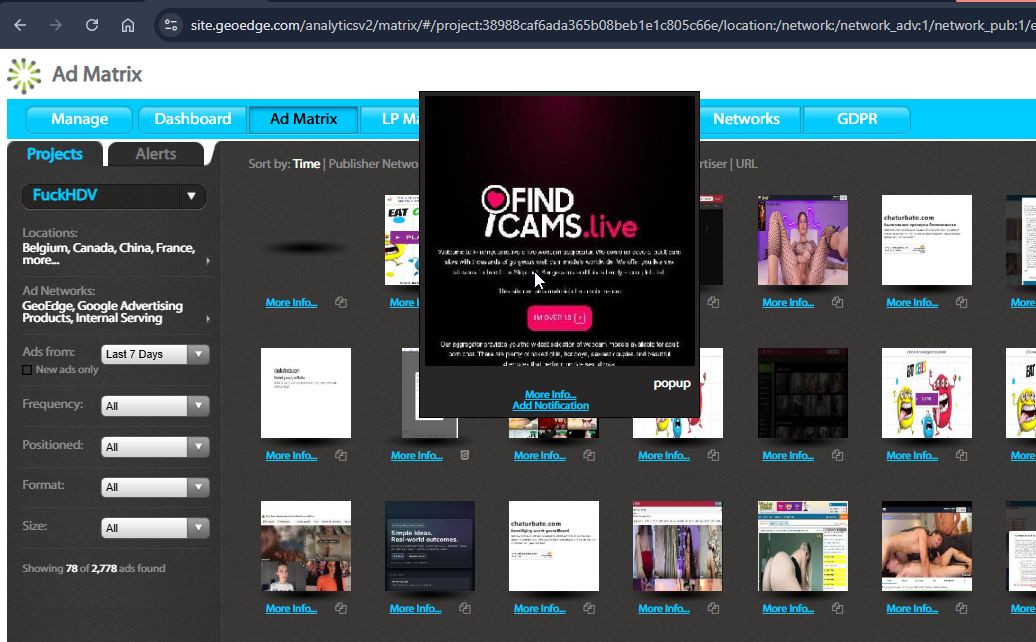Open the Networks tab
Image resolution: width=1036 pixels, height=642 pixels.
pos(746,120)
